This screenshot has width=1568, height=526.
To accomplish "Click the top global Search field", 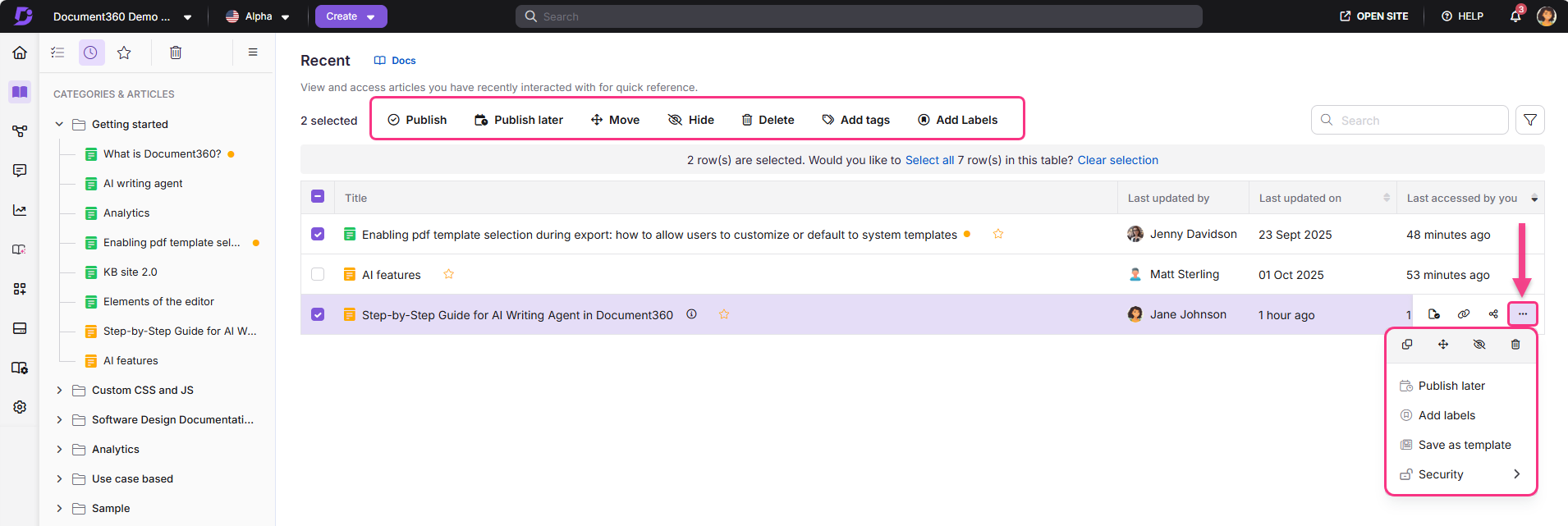I will pyautogui.click(x=859, y=16).
